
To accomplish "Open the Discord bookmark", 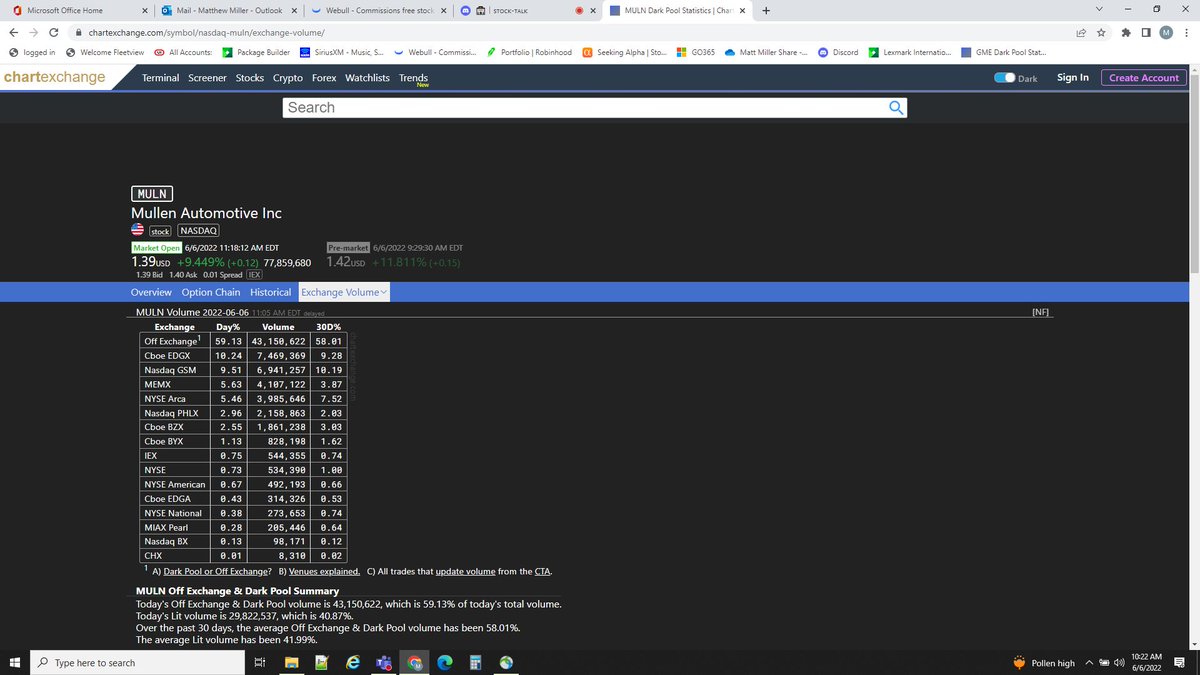I will point(838,52).
